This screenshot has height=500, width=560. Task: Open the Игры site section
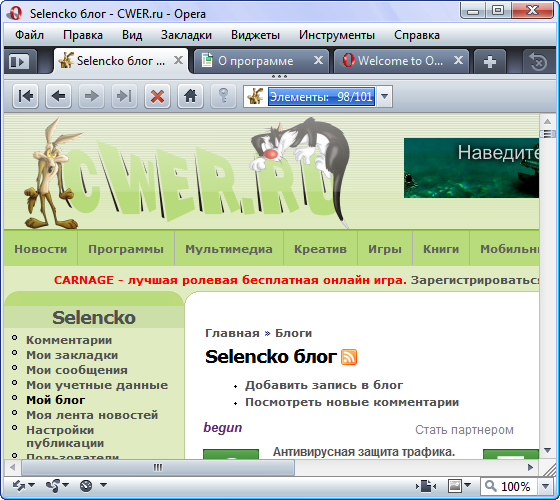pos(385,249)
